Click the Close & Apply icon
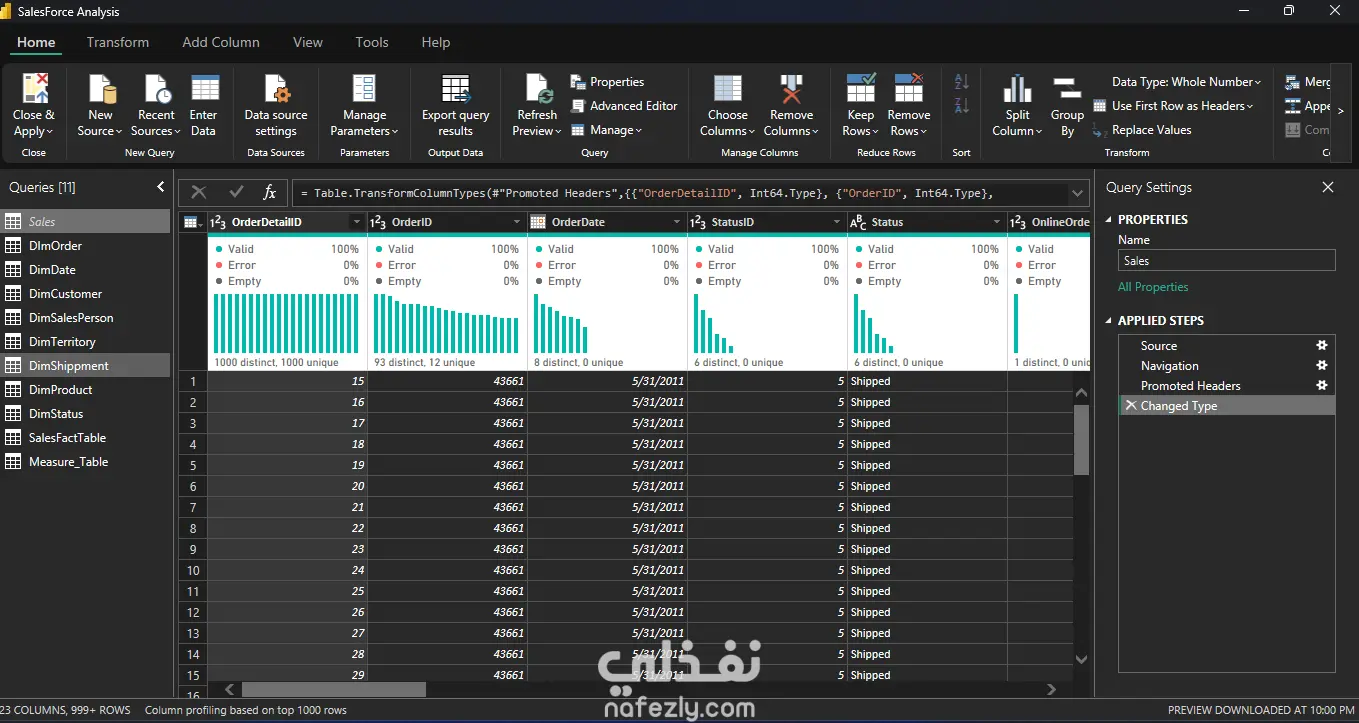The width and height of the screenshot is (1359, 723). pos(35,89)
